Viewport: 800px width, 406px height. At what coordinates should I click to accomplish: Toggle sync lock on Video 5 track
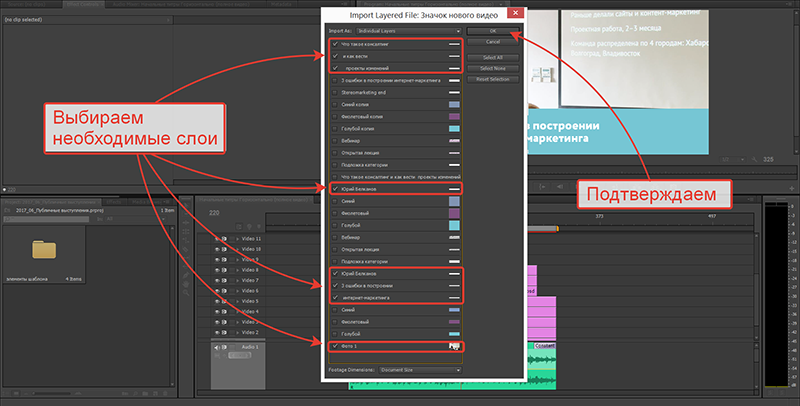click(225, 301)
